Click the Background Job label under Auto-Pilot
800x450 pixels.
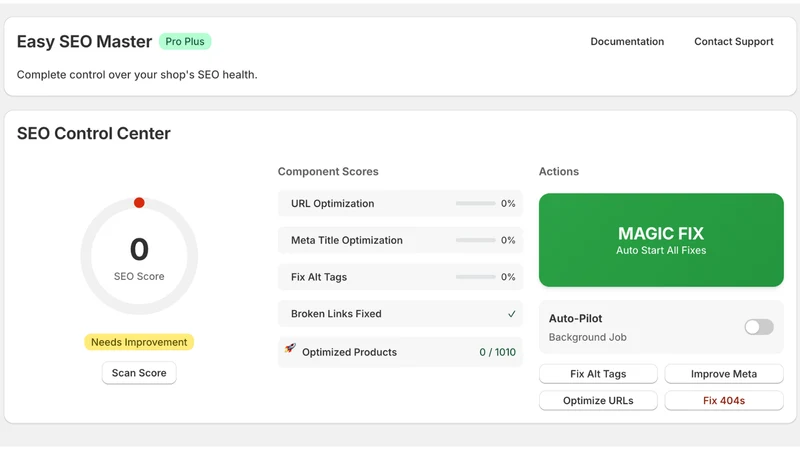tap(588, 337)
